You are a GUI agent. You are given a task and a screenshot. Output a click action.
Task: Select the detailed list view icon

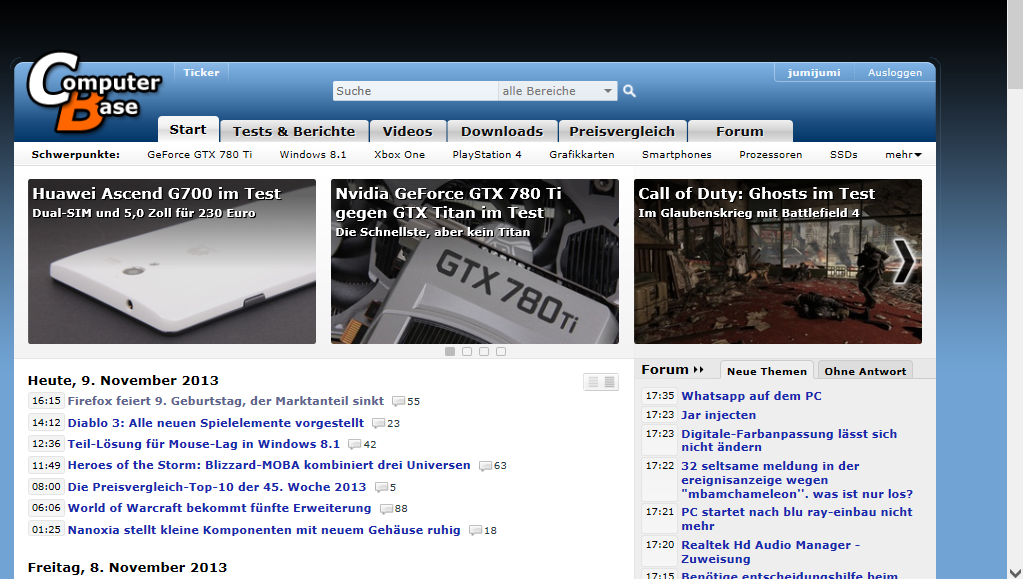610,382
